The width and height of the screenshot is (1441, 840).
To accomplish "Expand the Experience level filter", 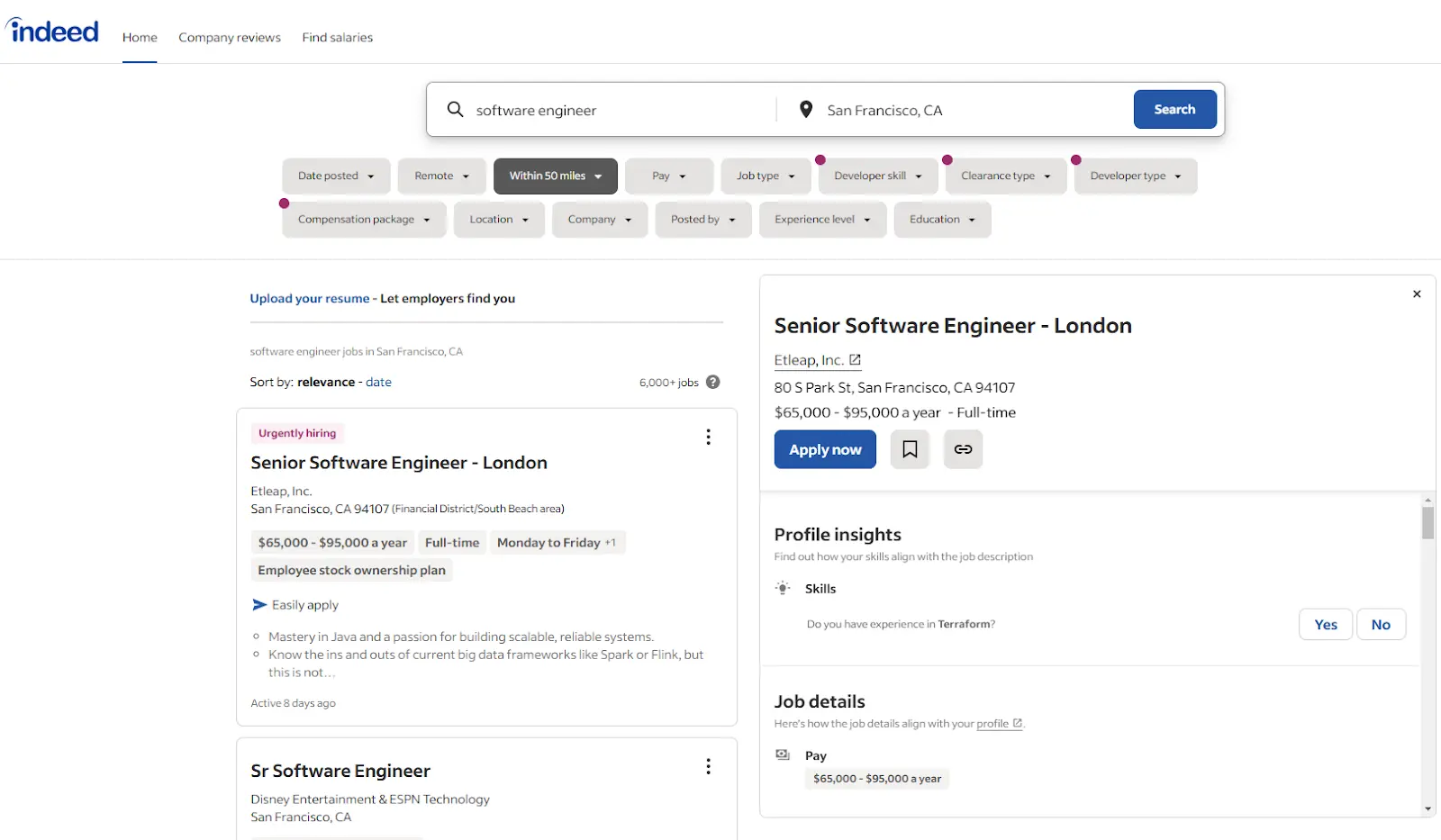I will click(x=822, y=219).
